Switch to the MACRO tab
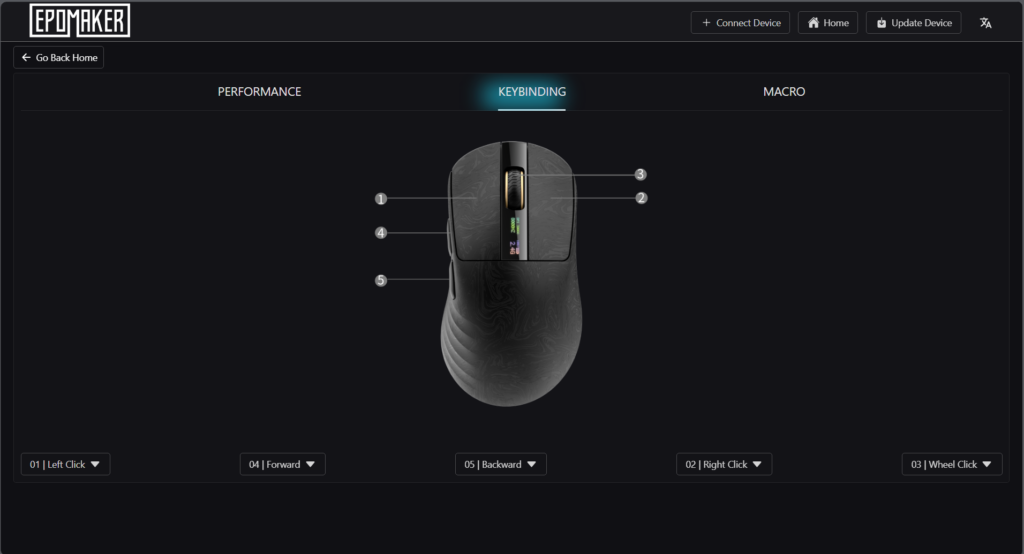 (784, 91)
